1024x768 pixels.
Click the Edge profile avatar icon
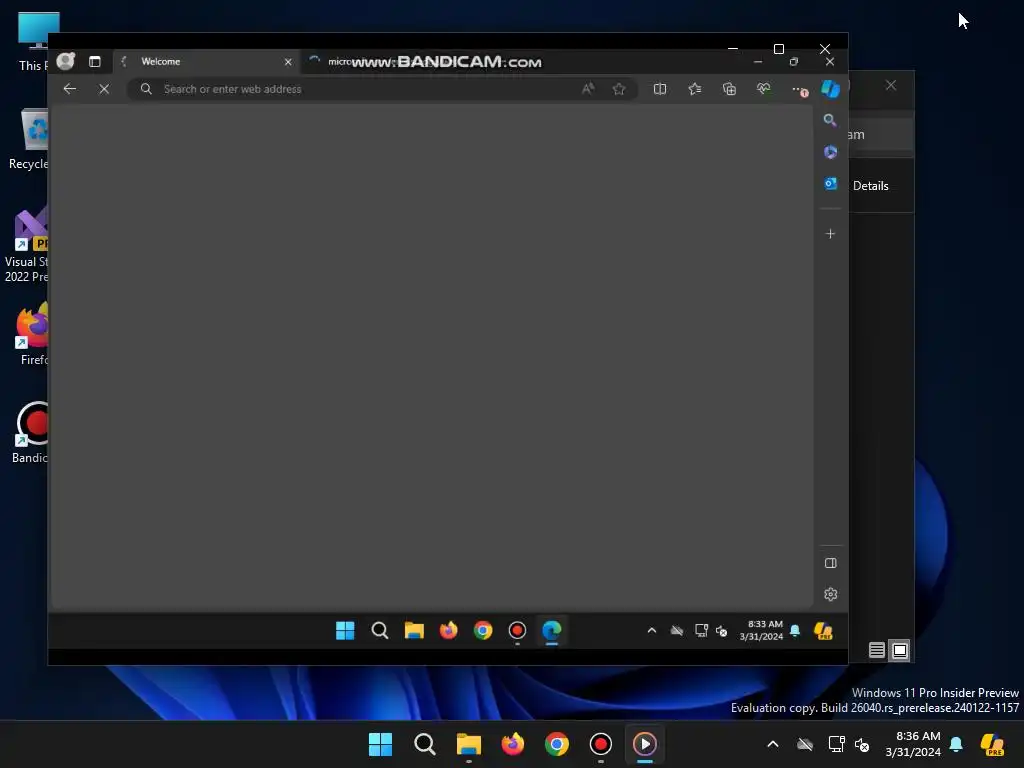[65, 61]
